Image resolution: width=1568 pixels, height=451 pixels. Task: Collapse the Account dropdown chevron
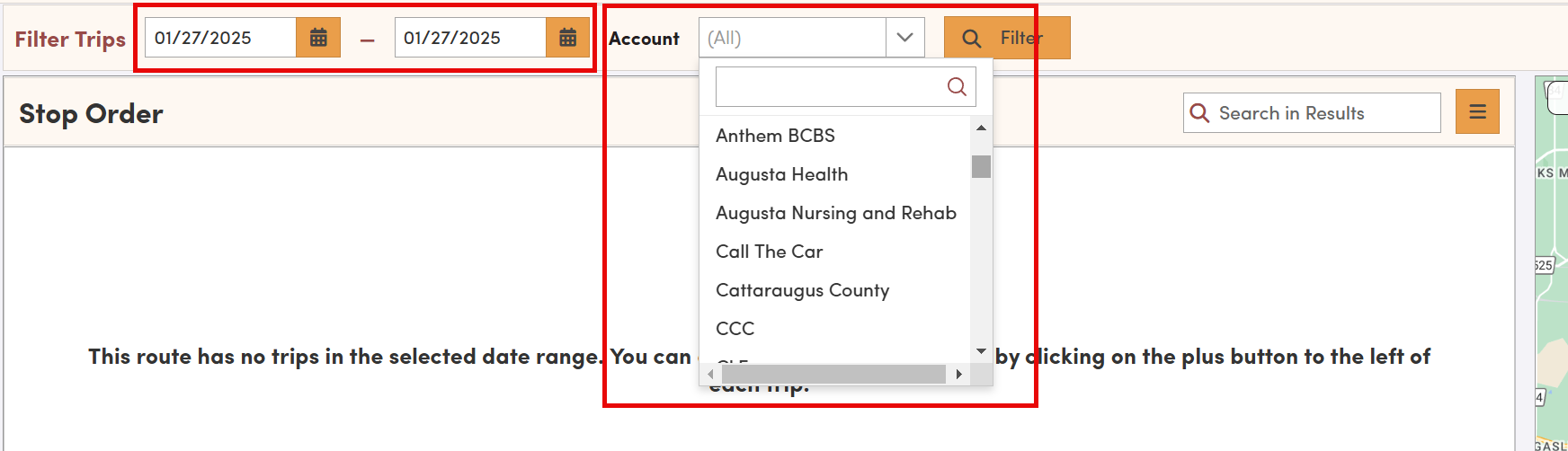click(x=904, y=38)
